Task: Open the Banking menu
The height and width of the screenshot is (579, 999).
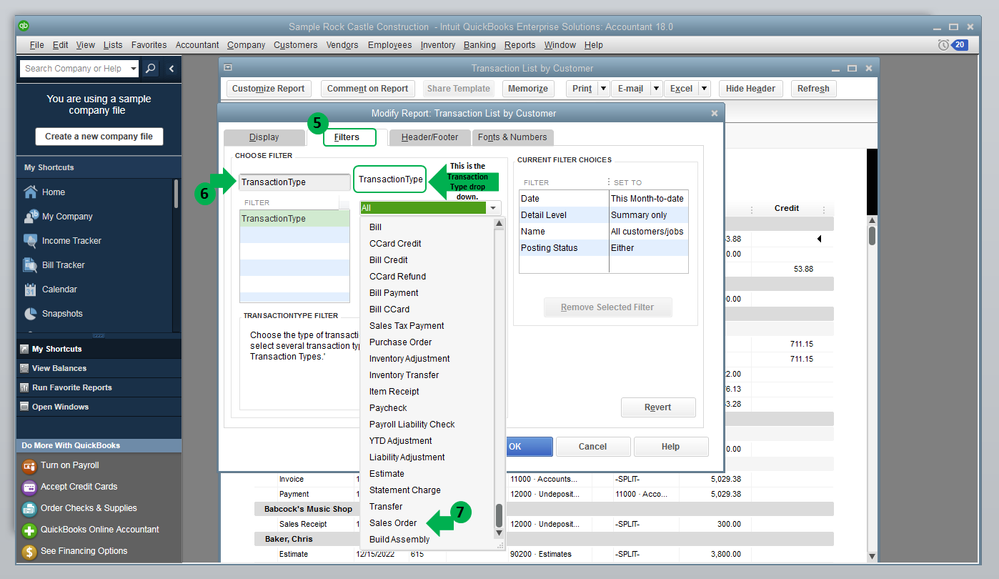Action: pyautogui.click(x=479, y=45)
